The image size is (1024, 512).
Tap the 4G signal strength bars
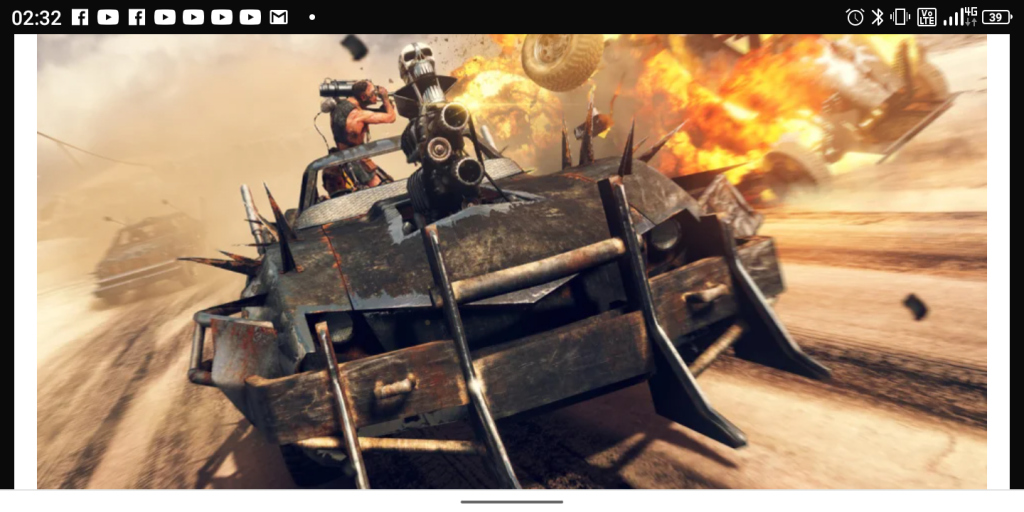pos(961,16)
